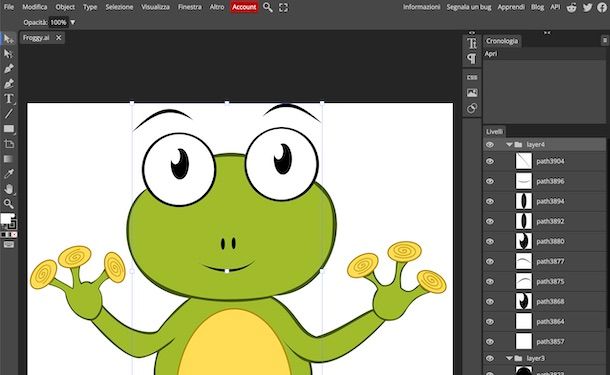Open the Facebook link icon
The image size is (610, 375).
(603, 7)
